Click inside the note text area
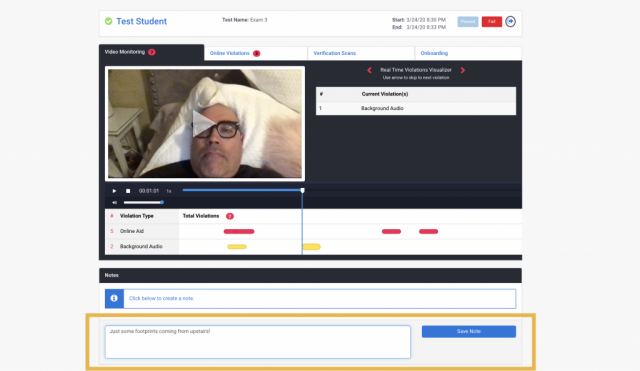The image size is (640, 371). 258,342
